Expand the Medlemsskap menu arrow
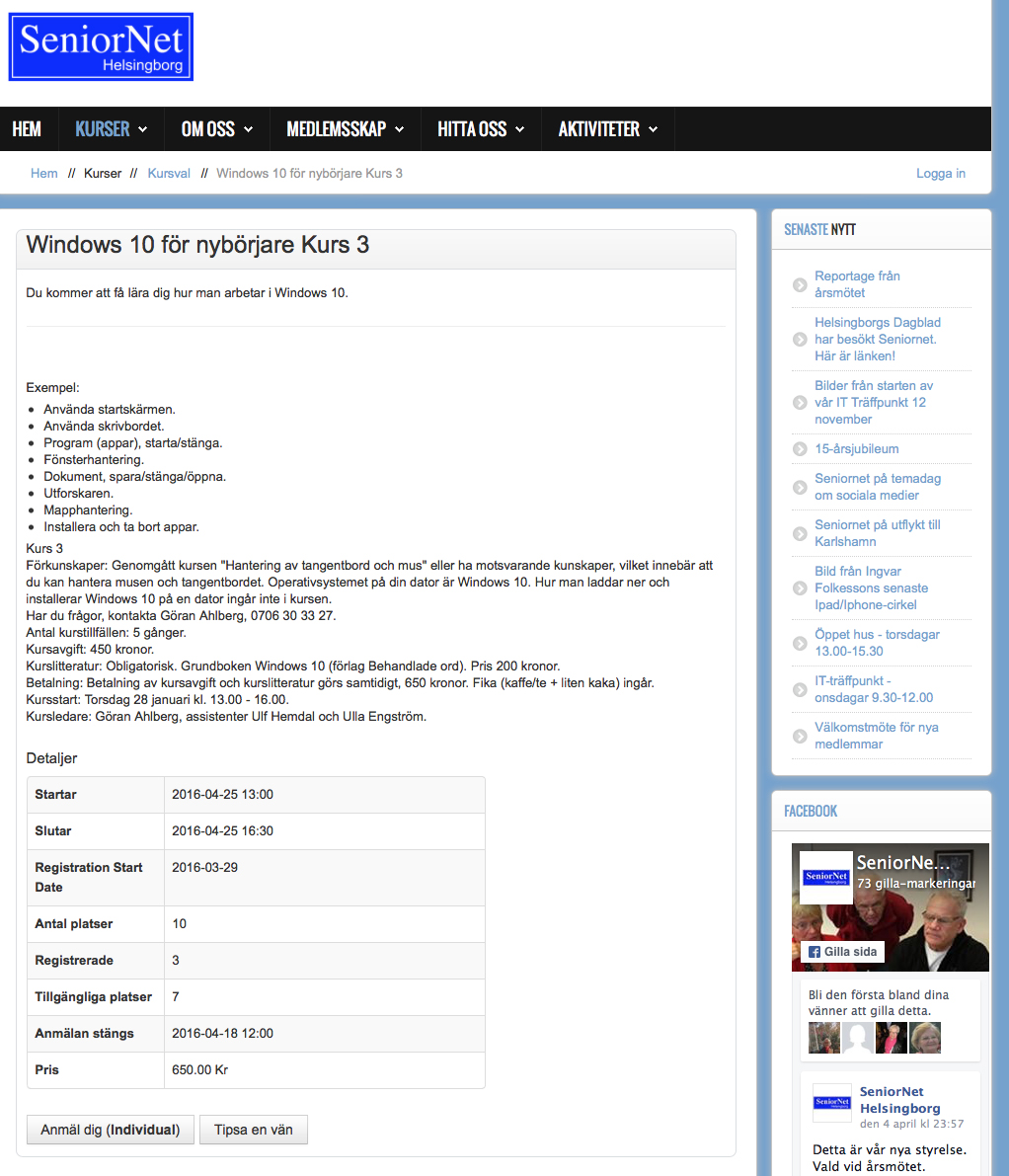Viewport: 1009px width, 1176px height. [400, 129]
